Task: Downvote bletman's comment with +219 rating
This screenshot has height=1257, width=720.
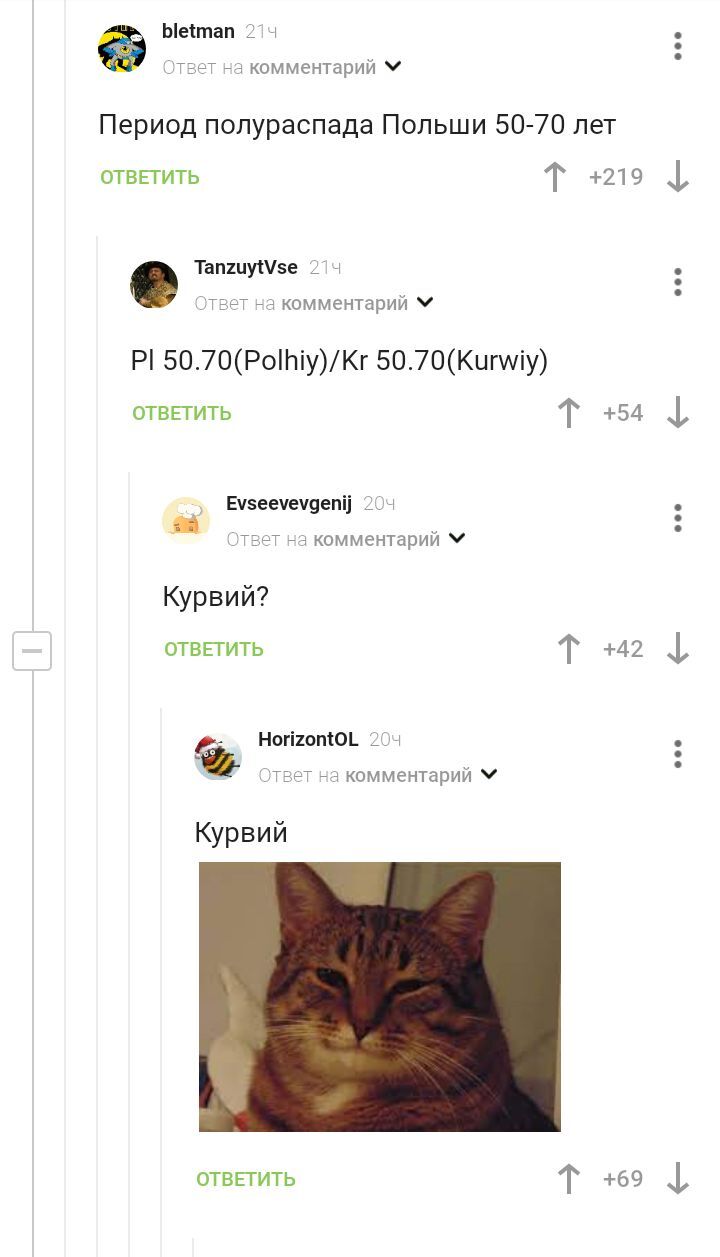Action: 678,177
